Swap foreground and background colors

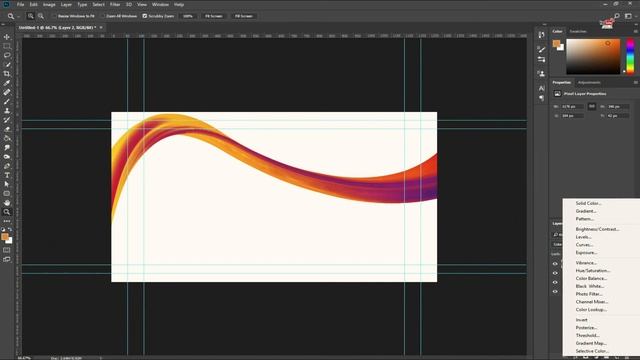[10, 229]
